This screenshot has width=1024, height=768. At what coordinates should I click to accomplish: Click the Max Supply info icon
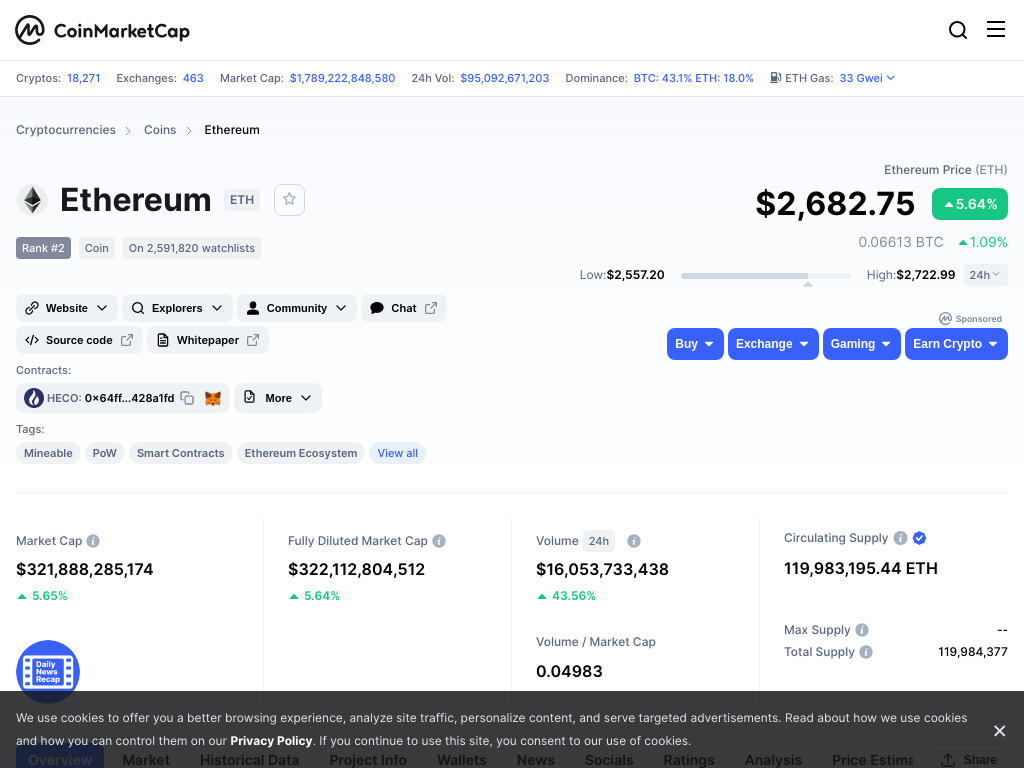(862, 630)
